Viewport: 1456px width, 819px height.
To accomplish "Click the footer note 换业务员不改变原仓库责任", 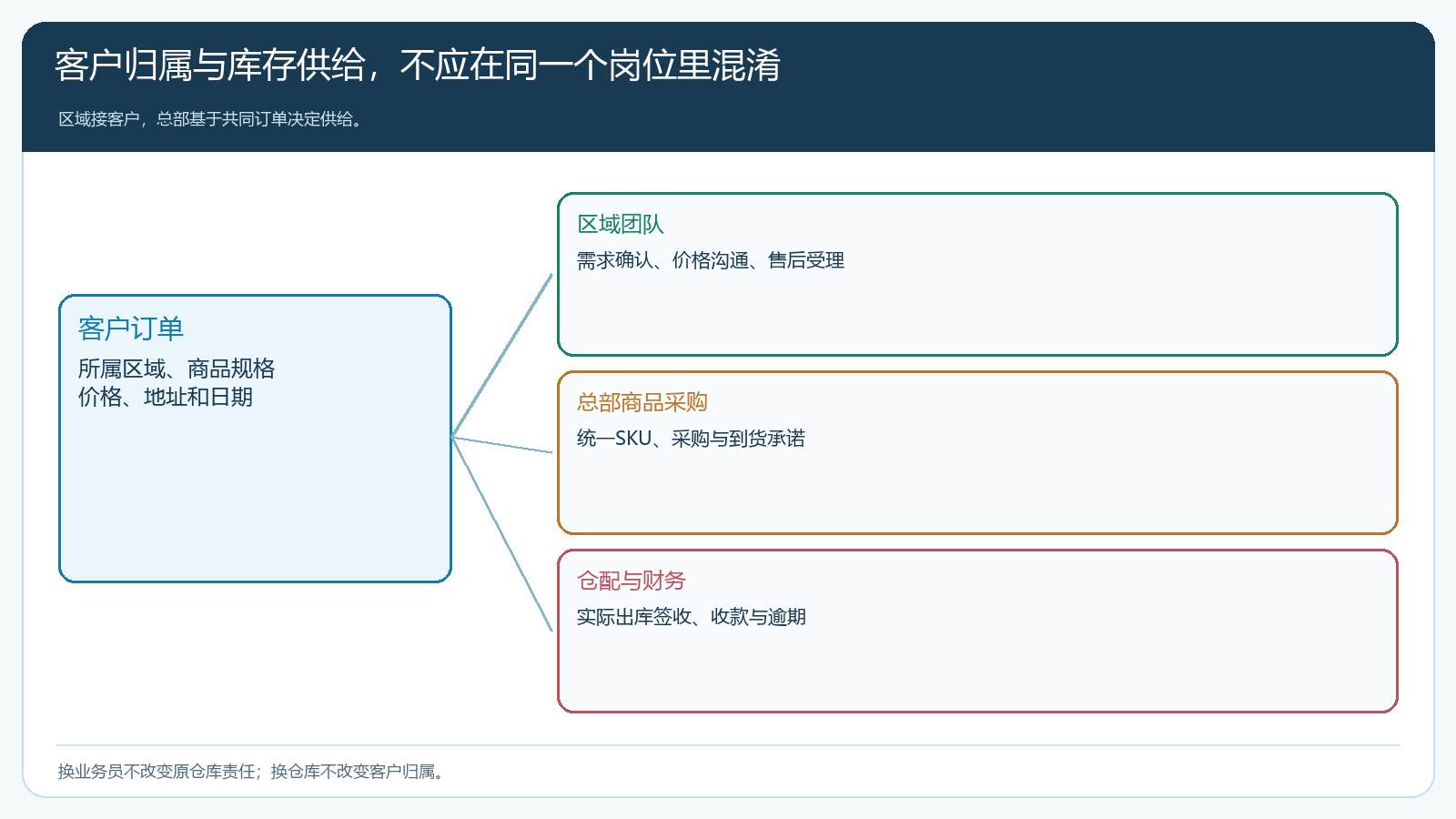I will [x=251, y=772].
